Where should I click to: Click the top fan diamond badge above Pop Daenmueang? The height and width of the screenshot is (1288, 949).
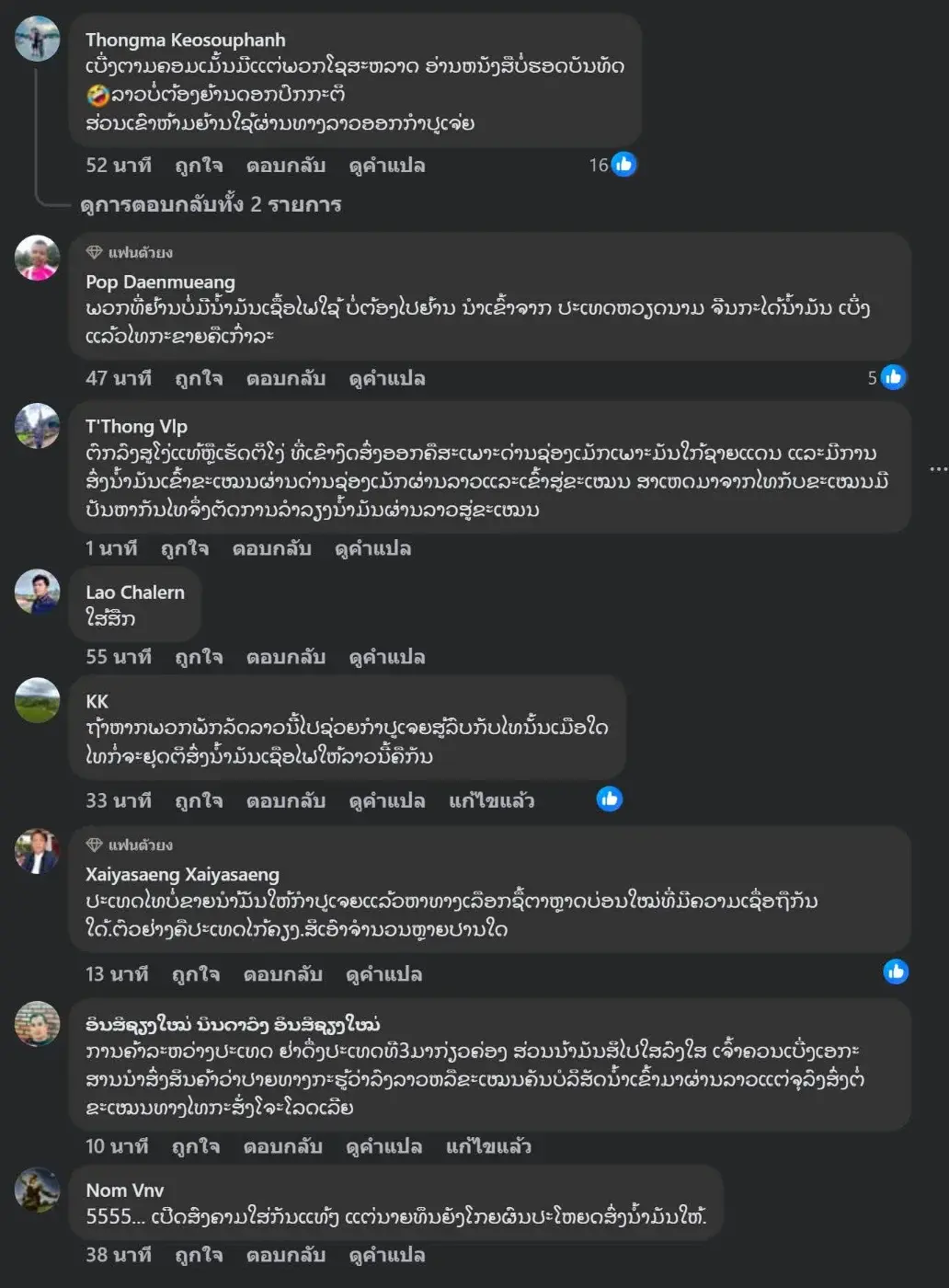point(94,252)
